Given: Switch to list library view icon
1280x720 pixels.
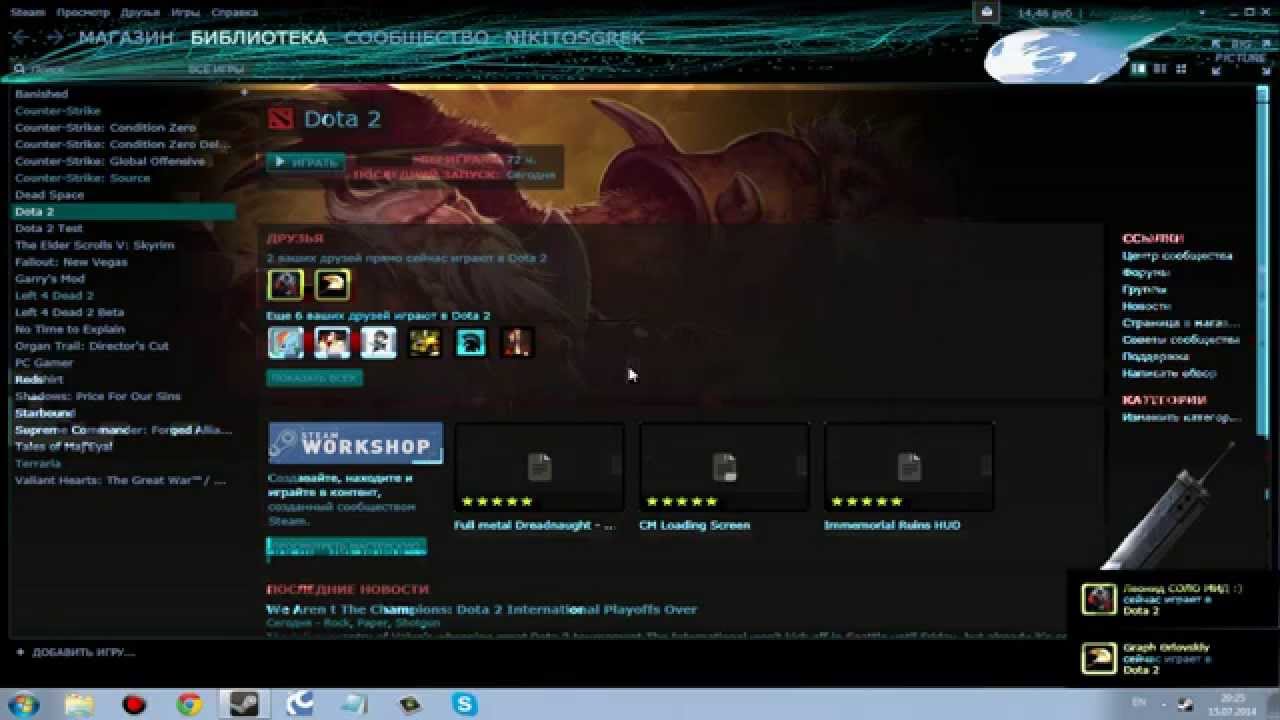Looking at the screenshot, I should pyautogui.click(x=1160, y=69).
